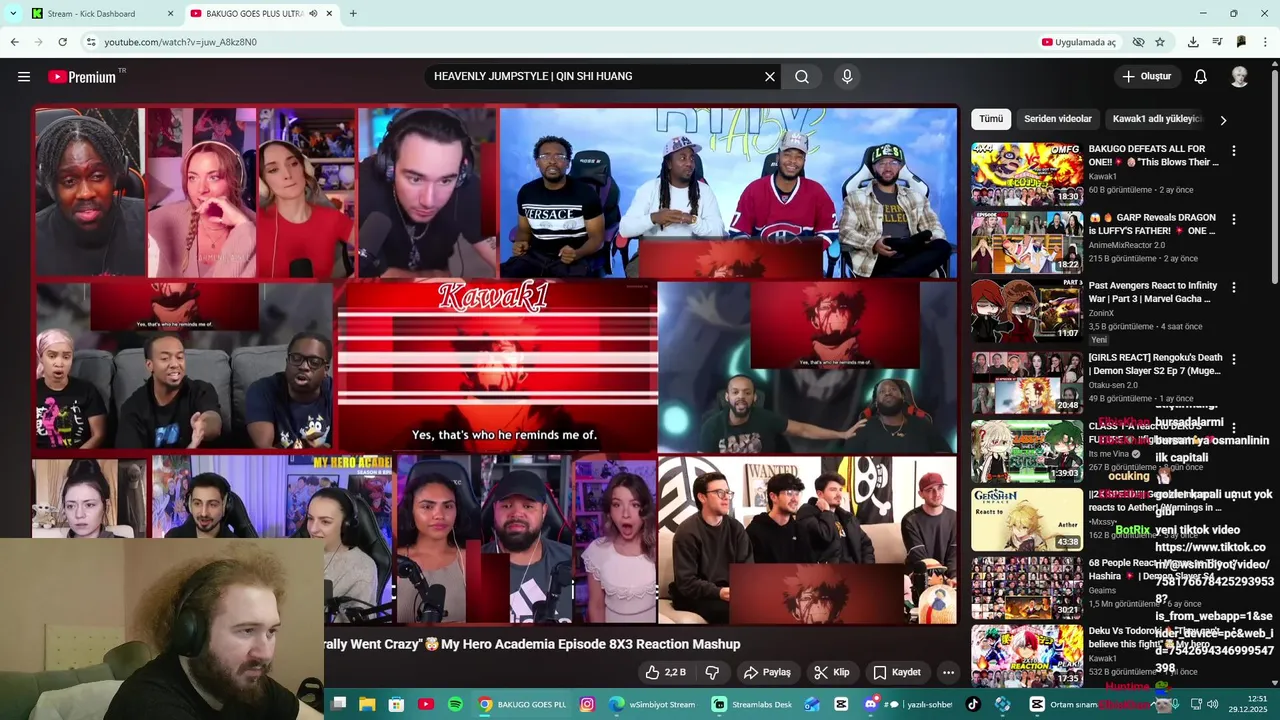Screen dimensions: 1280x720
Task: Click the Kaydet save button
Action: (897, 672)
